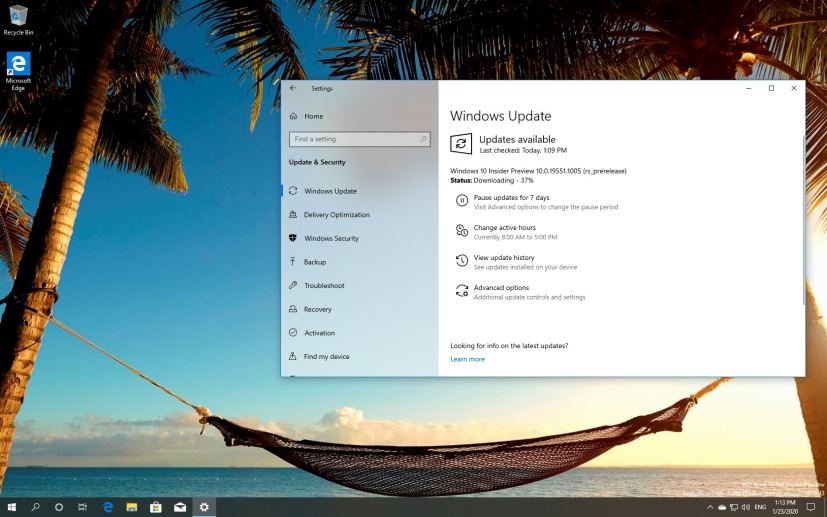
Task: Open the notification Action Center icon
Action: coord(811,507)
